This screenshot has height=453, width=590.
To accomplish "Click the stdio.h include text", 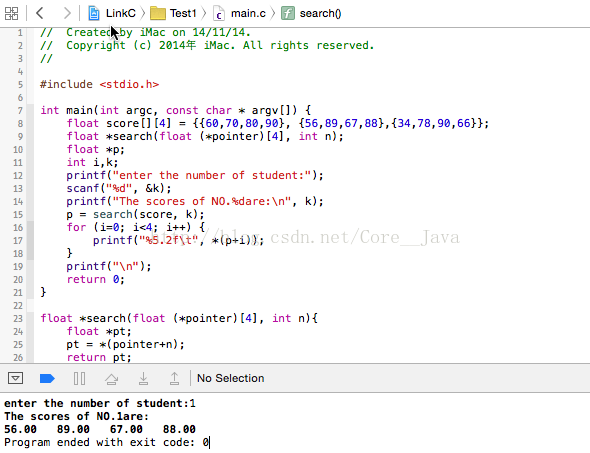I will [x=129, y=84].
